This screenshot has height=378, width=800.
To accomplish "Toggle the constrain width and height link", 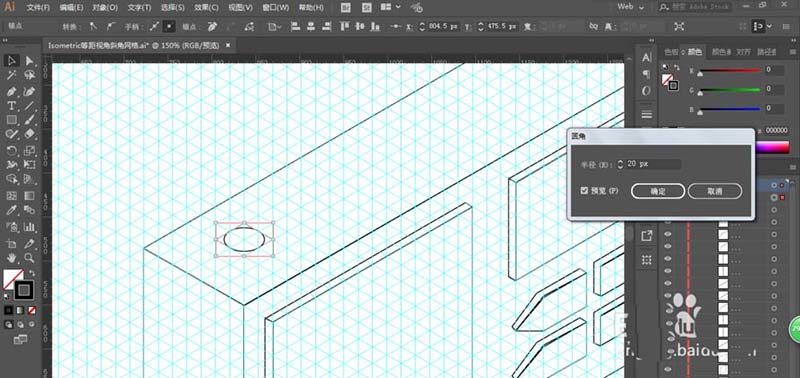I will [x=593, y=26].
